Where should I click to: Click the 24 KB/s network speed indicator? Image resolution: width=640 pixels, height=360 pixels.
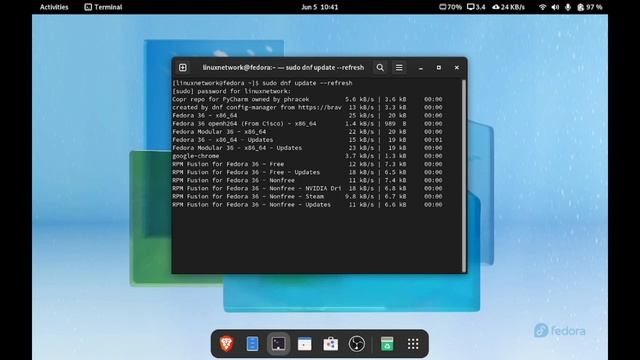pyautogui.click(x=509, y=7)
